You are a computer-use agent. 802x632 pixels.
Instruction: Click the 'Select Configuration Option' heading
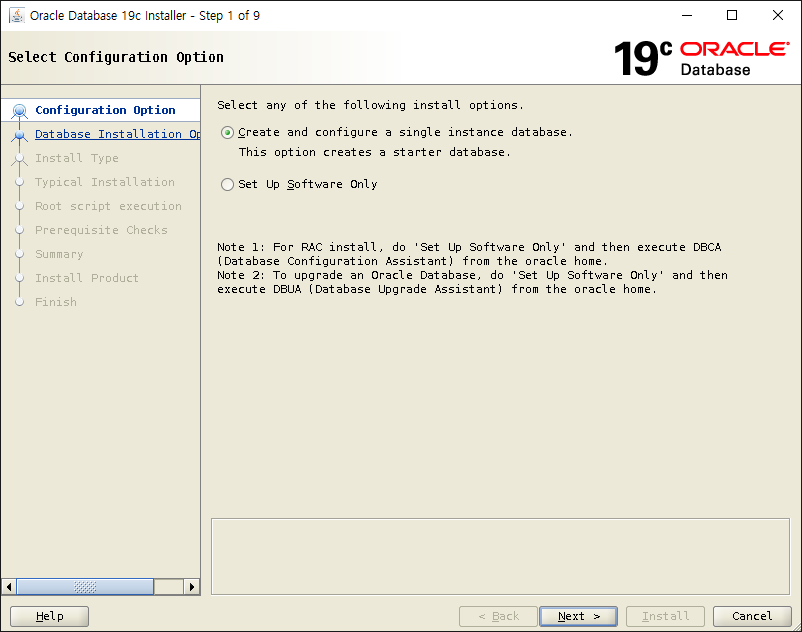[116, 57]
